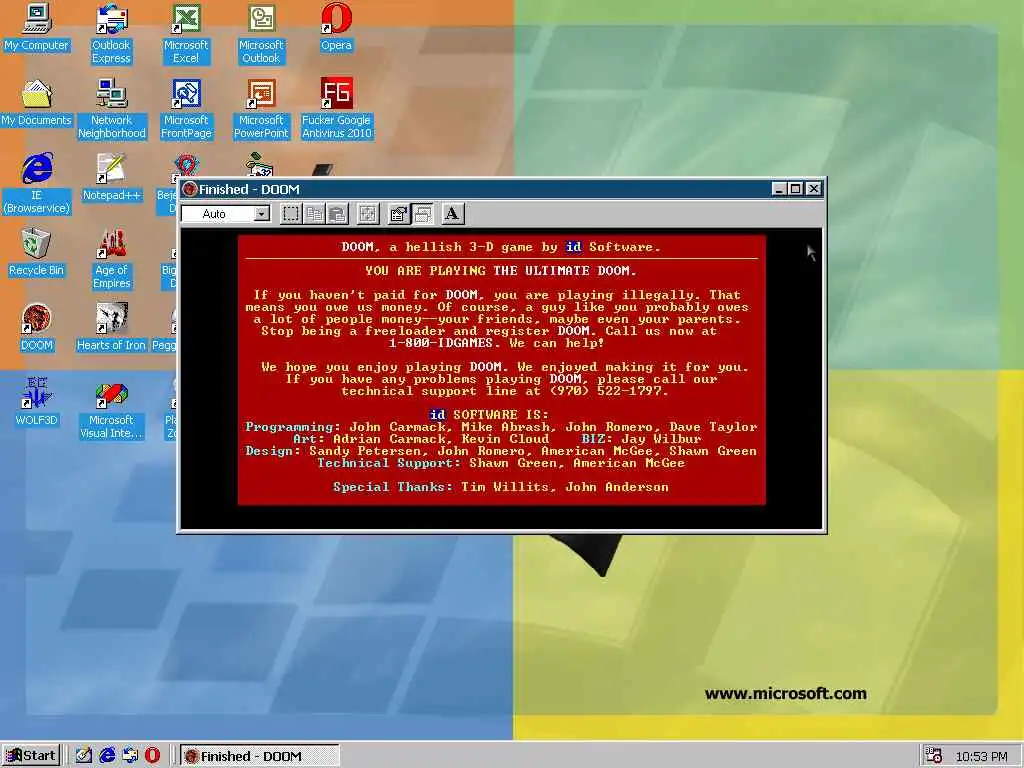1024x768 pixels.
Task: Maximize the Finished - DOOM window
Action: 795,189
